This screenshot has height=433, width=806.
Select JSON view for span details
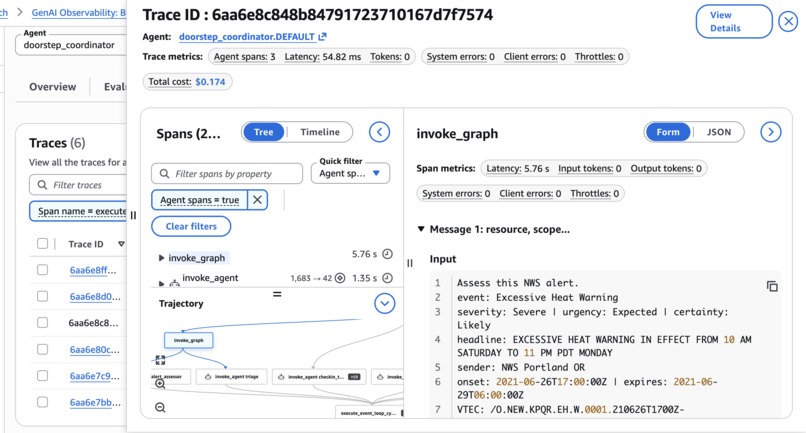tap(719, 132)
